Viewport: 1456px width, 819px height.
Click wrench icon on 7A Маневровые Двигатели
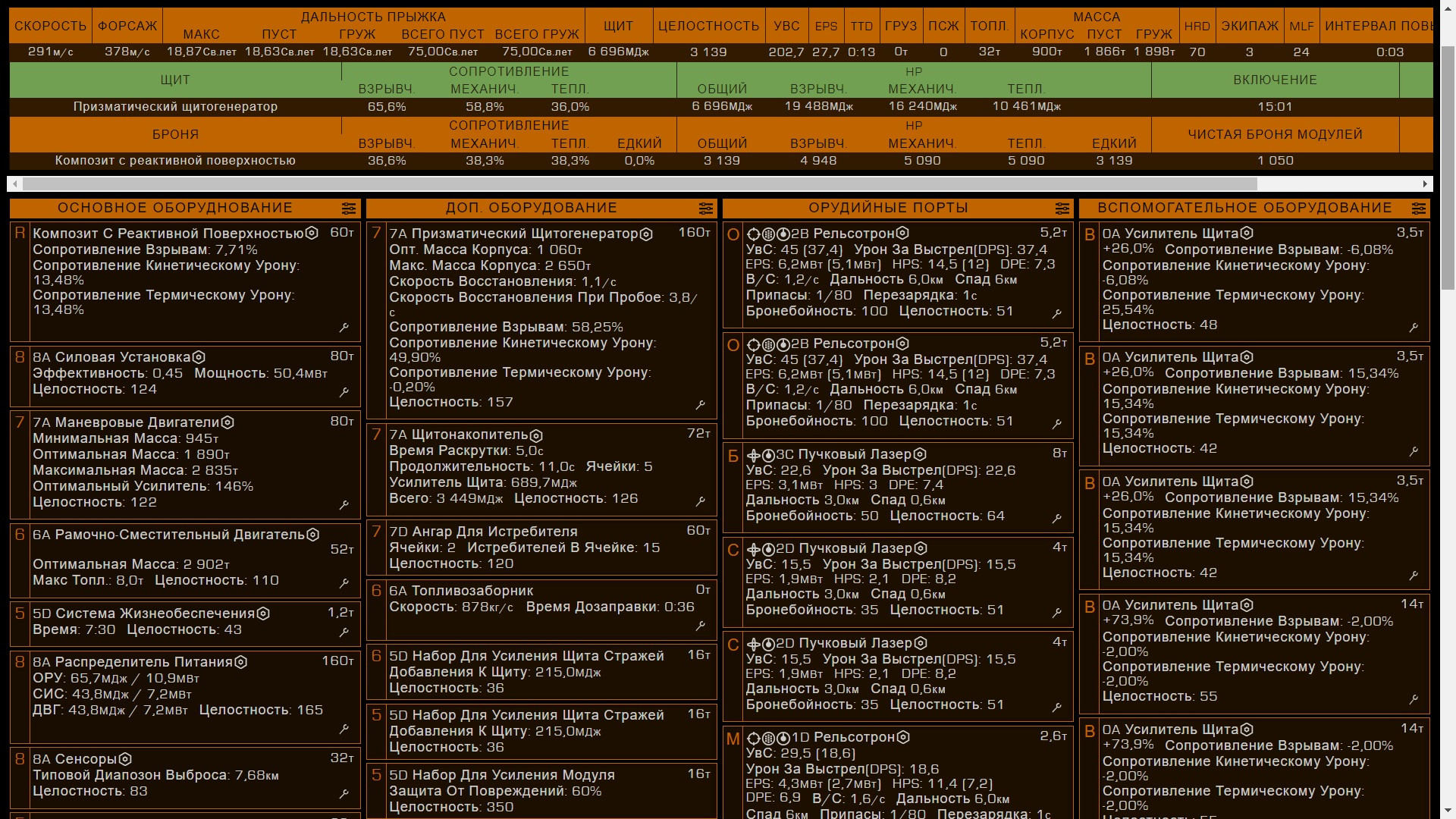[344, 504]
